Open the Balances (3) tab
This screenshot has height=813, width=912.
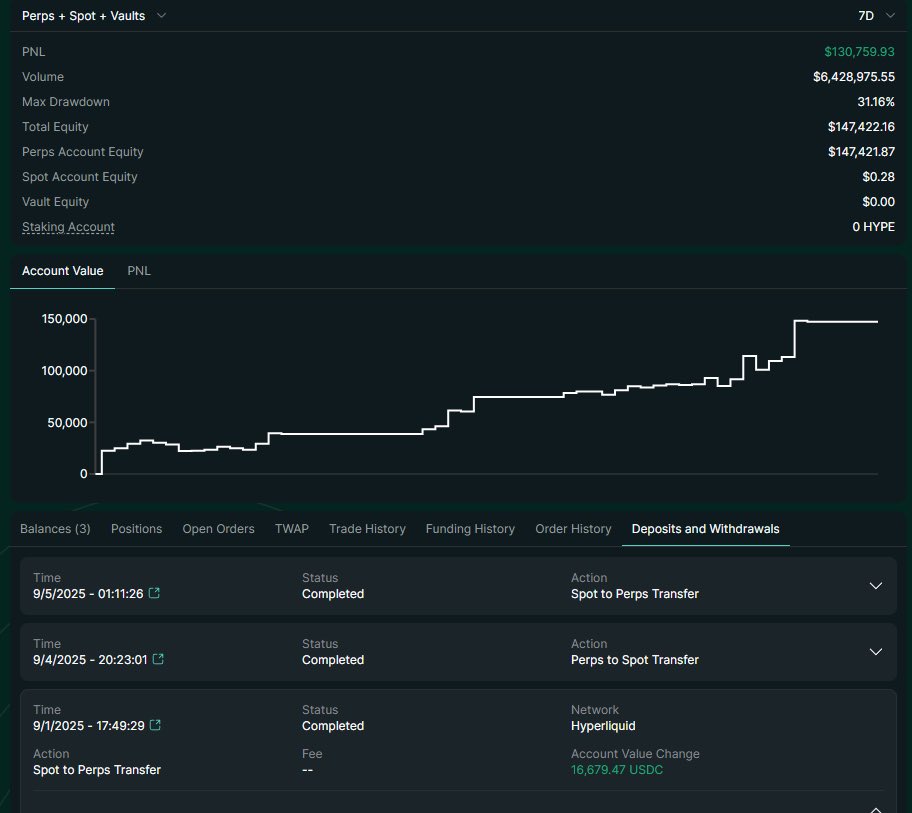coord(55,529)
